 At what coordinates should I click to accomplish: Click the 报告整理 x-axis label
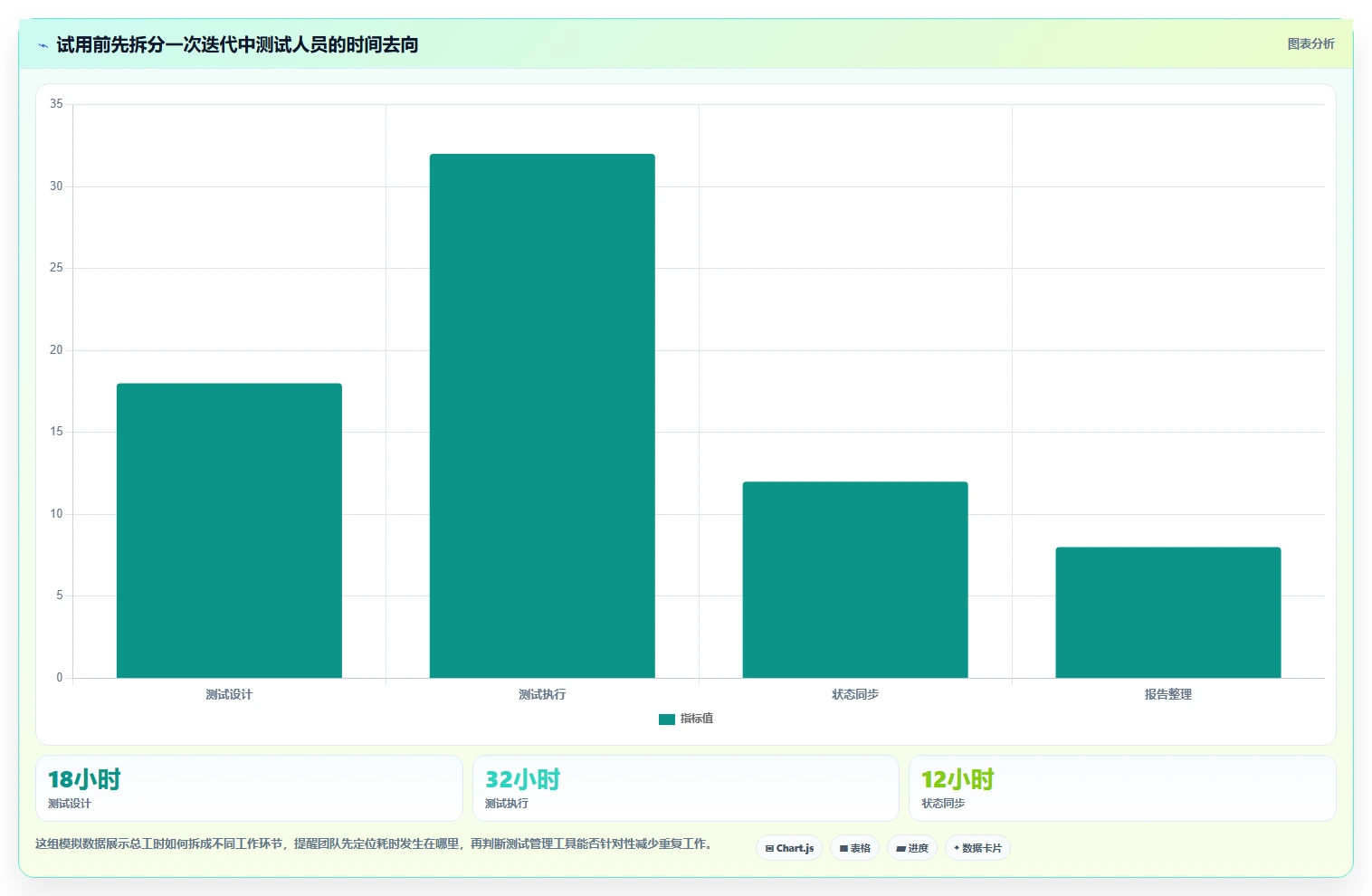click(1168, 694)
